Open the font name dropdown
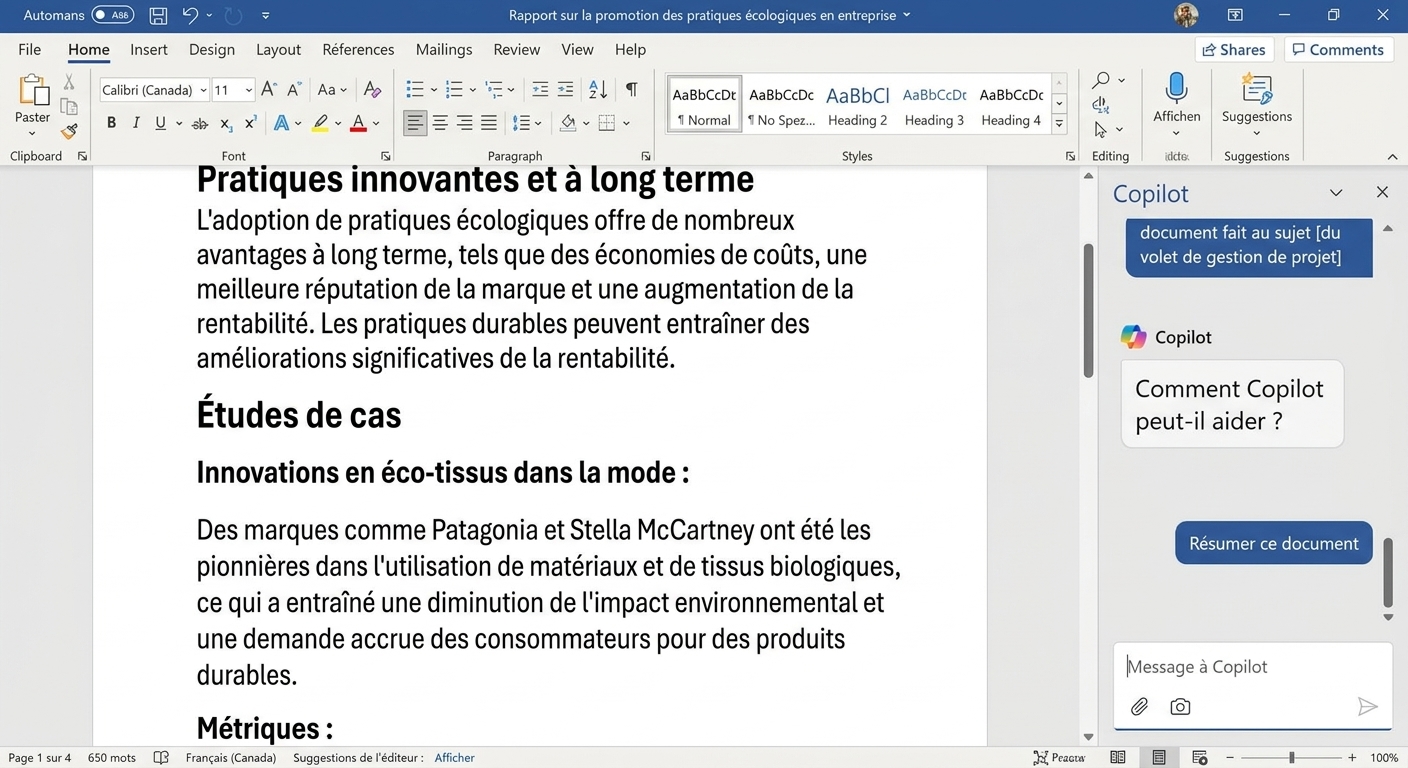 click(x=203, y=90)
